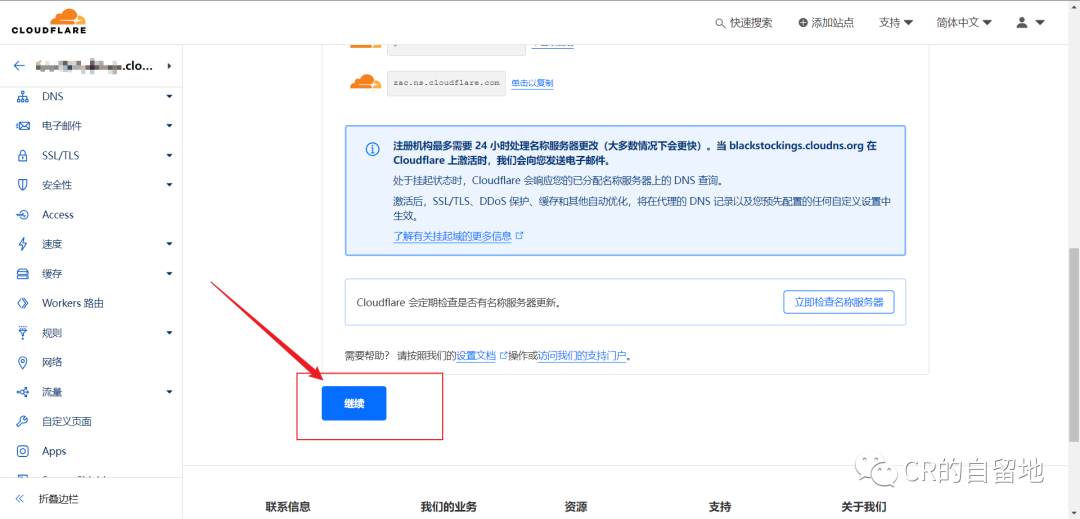Click the security shield icon
1080x519 pixels.
(x=23, y=185)
